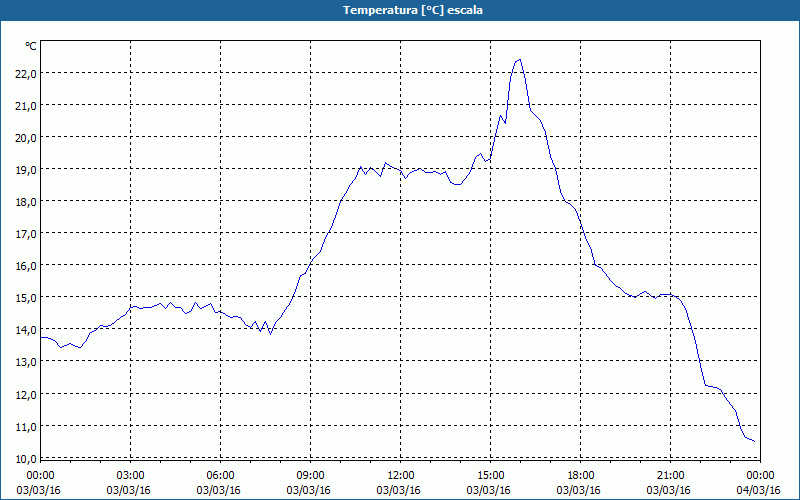Click the 00:00 time label above 04/03/16
The width and height of the screenshot is (800, 500).
760,476
